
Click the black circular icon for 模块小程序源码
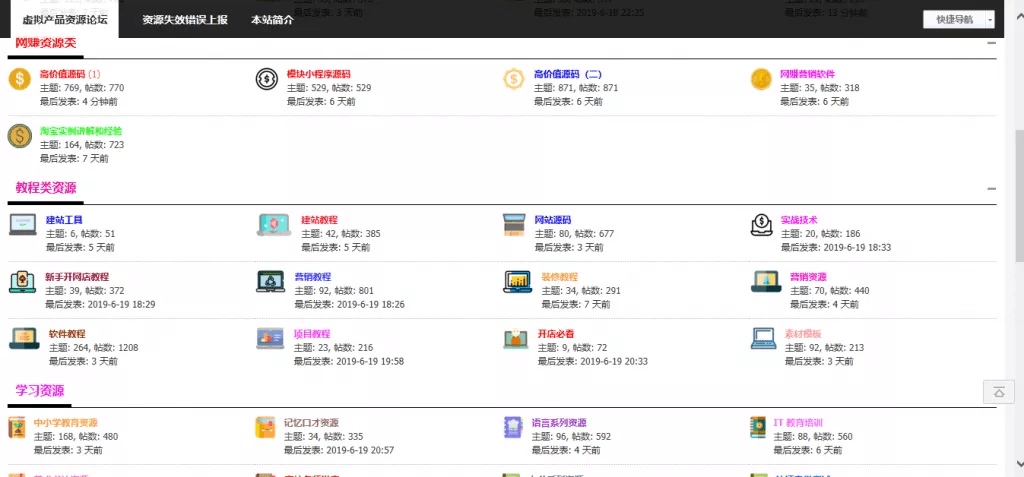(x=266, y=79)
